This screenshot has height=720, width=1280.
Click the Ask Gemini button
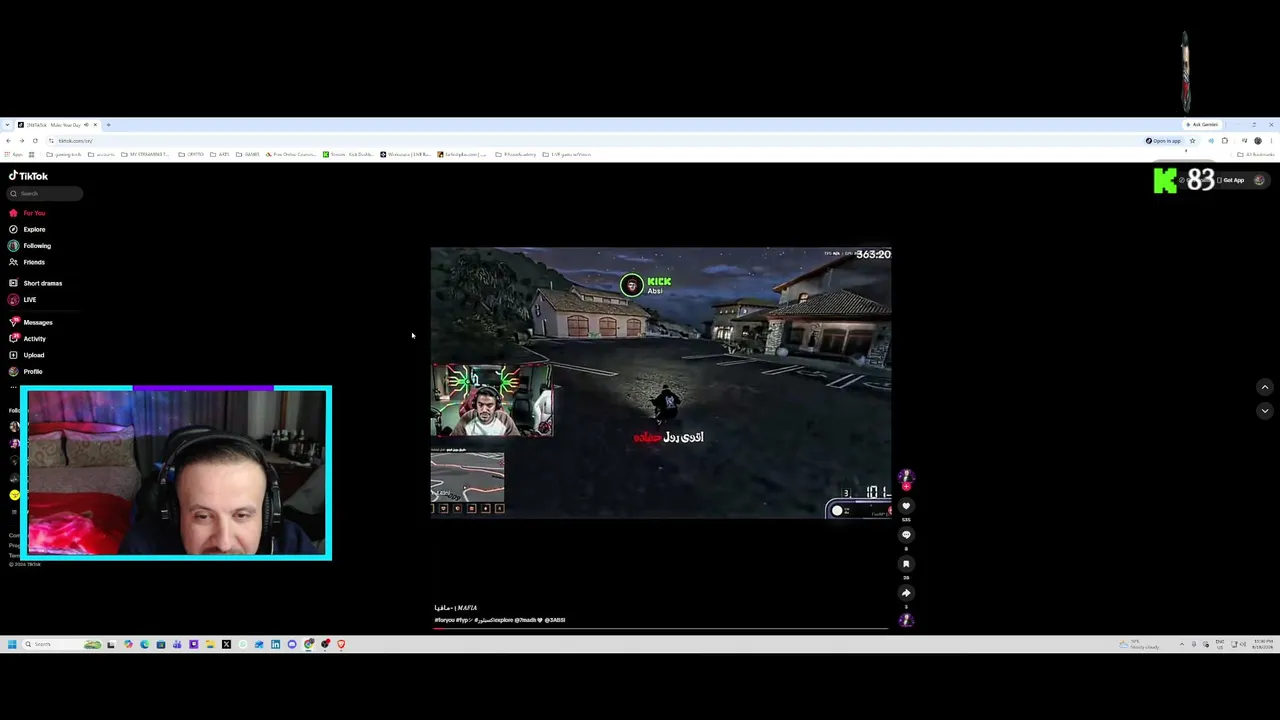[x=1202, y=125]
